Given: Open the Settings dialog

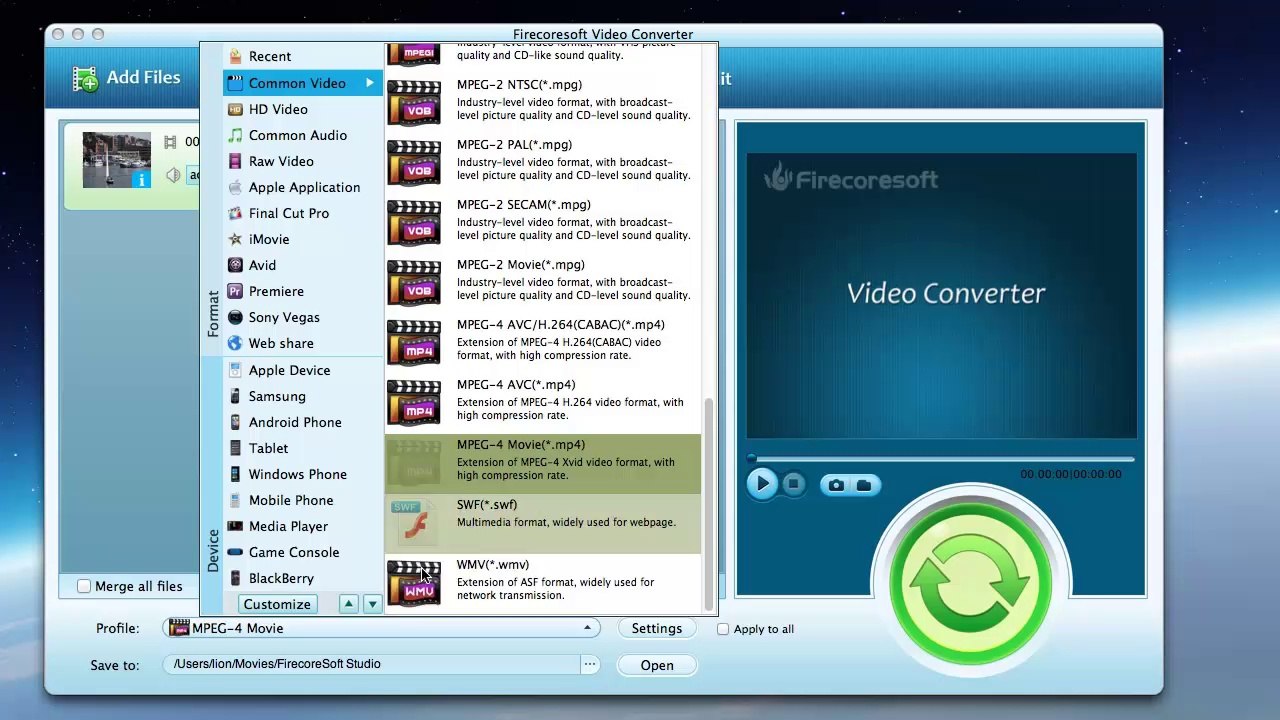Looking at the screenshot, I should (657, 628).
